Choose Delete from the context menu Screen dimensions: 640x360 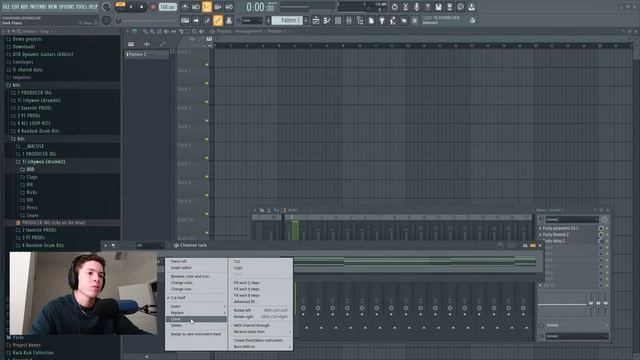click(196, 326)
